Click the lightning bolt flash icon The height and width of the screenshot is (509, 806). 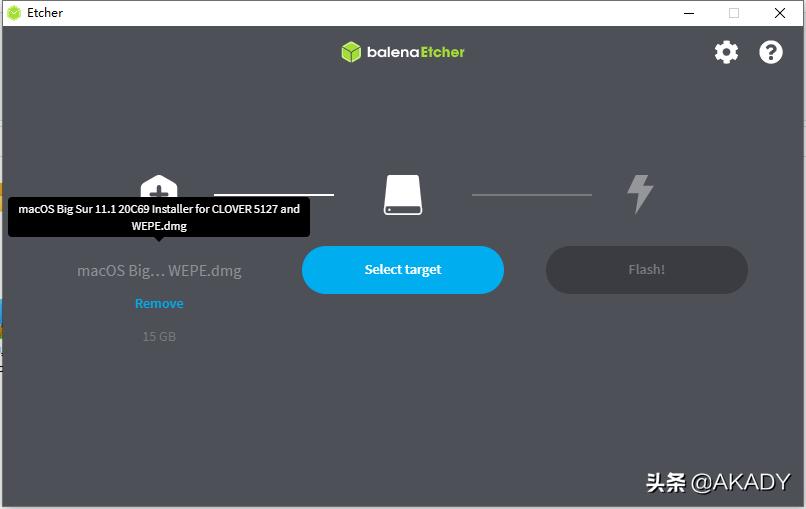[x=640, y=194]
